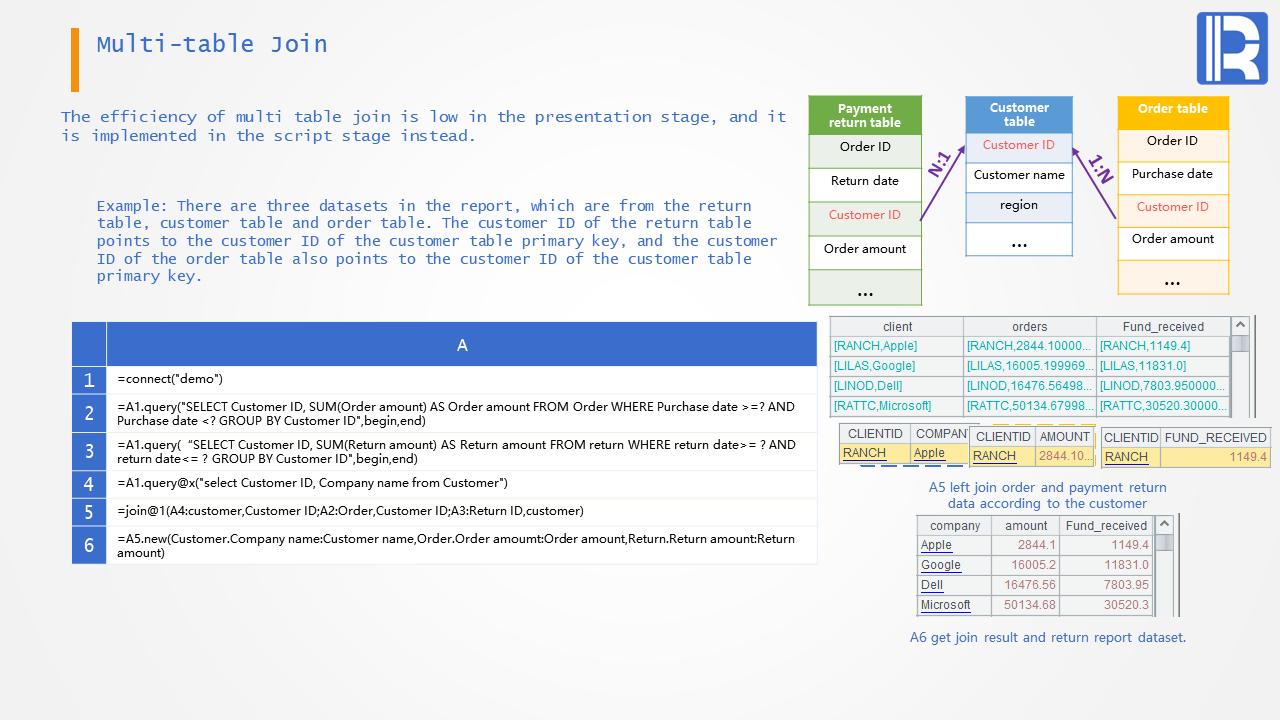Viewport: 1280px width, 720px height.
Task: Click scroll up arrow in client/orders table
Action: point(1240,326)
